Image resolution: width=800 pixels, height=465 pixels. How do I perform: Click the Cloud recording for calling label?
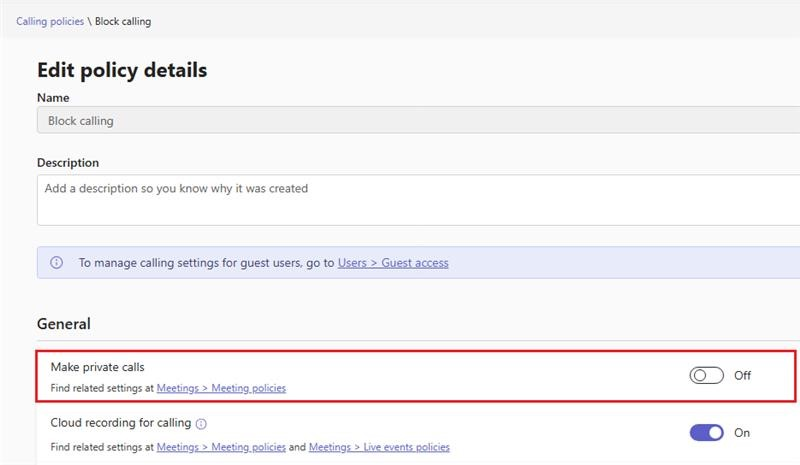[x=121, y=423]
